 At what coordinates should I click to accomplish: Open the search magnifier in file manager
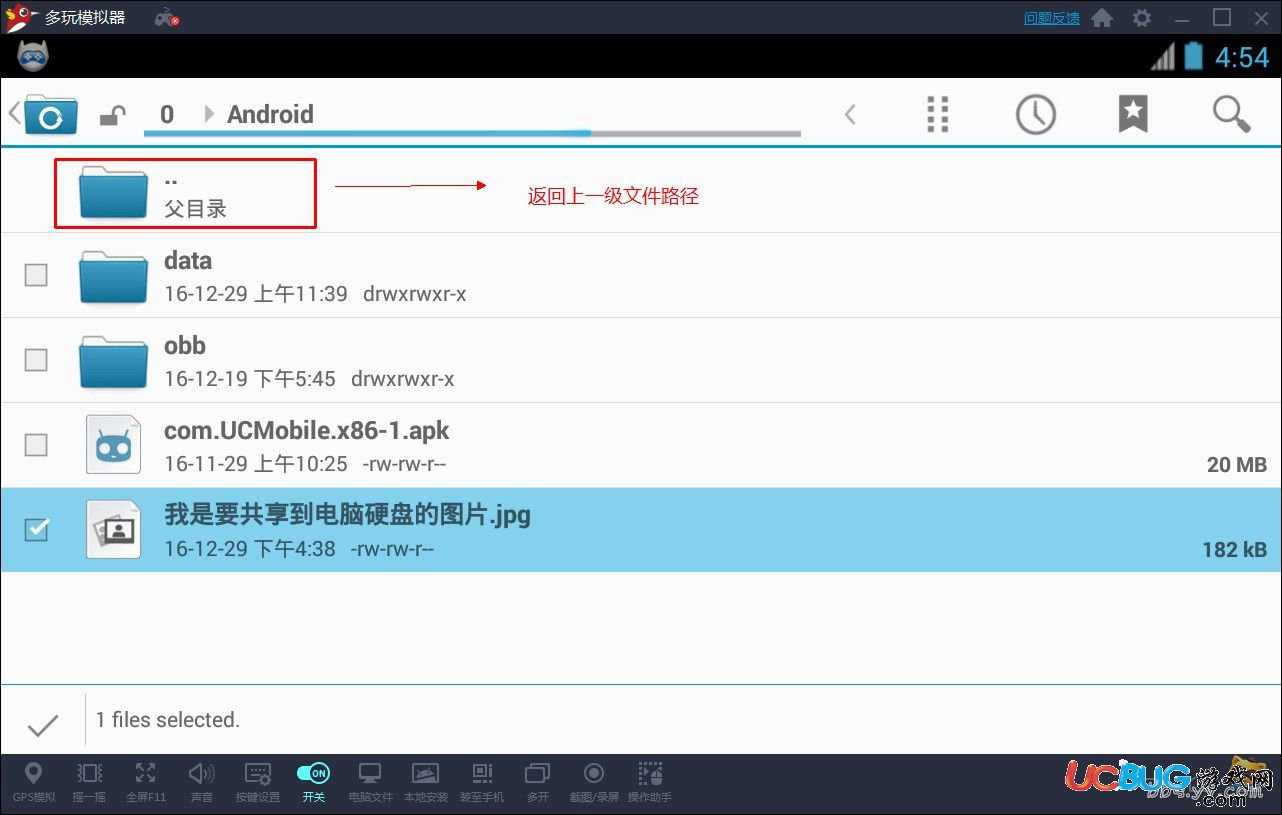[x=1231, y=114]
